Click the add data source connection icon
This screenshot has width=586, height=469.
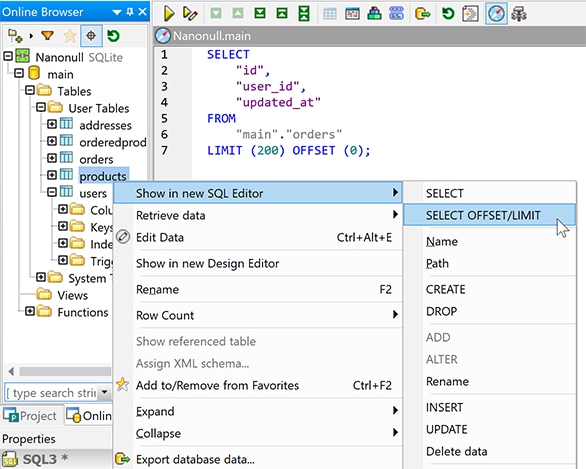15,36
